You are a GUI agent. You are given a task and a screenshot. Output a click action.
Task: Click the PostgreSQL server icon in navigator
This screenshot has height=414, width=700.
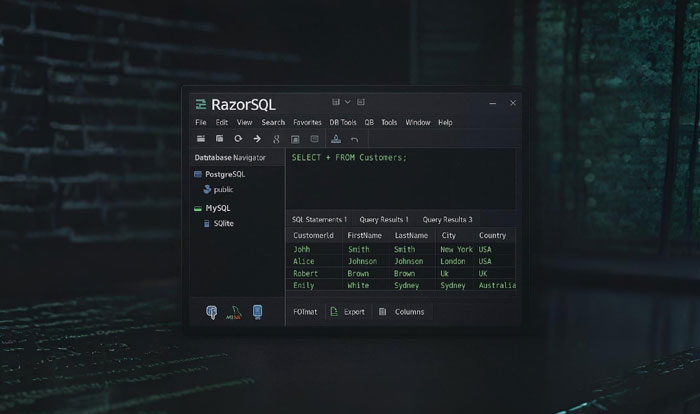pyautogui.click(x=198, y=174)
